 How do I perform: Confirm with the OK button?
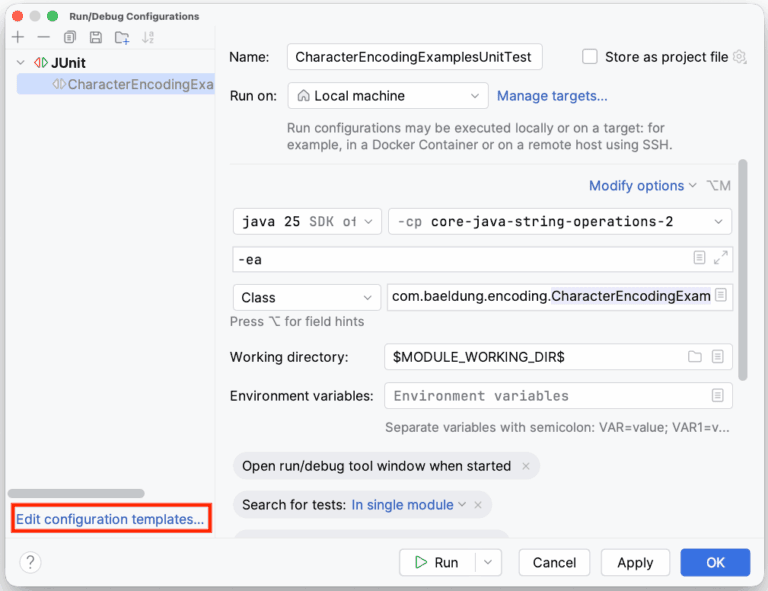715,562
